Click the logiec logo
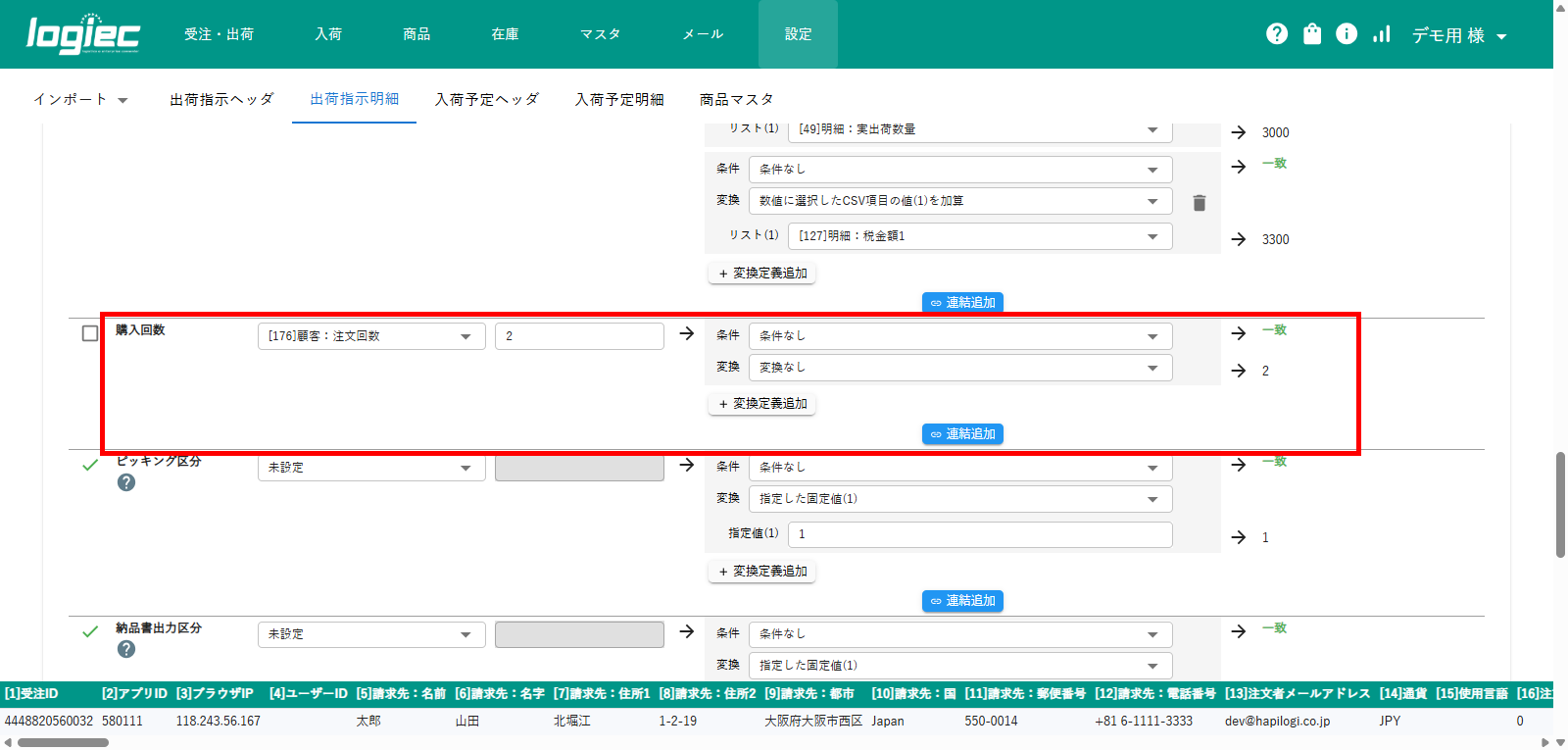The width and height of the screenshot is (1568, 750). [x=83, y=34]
